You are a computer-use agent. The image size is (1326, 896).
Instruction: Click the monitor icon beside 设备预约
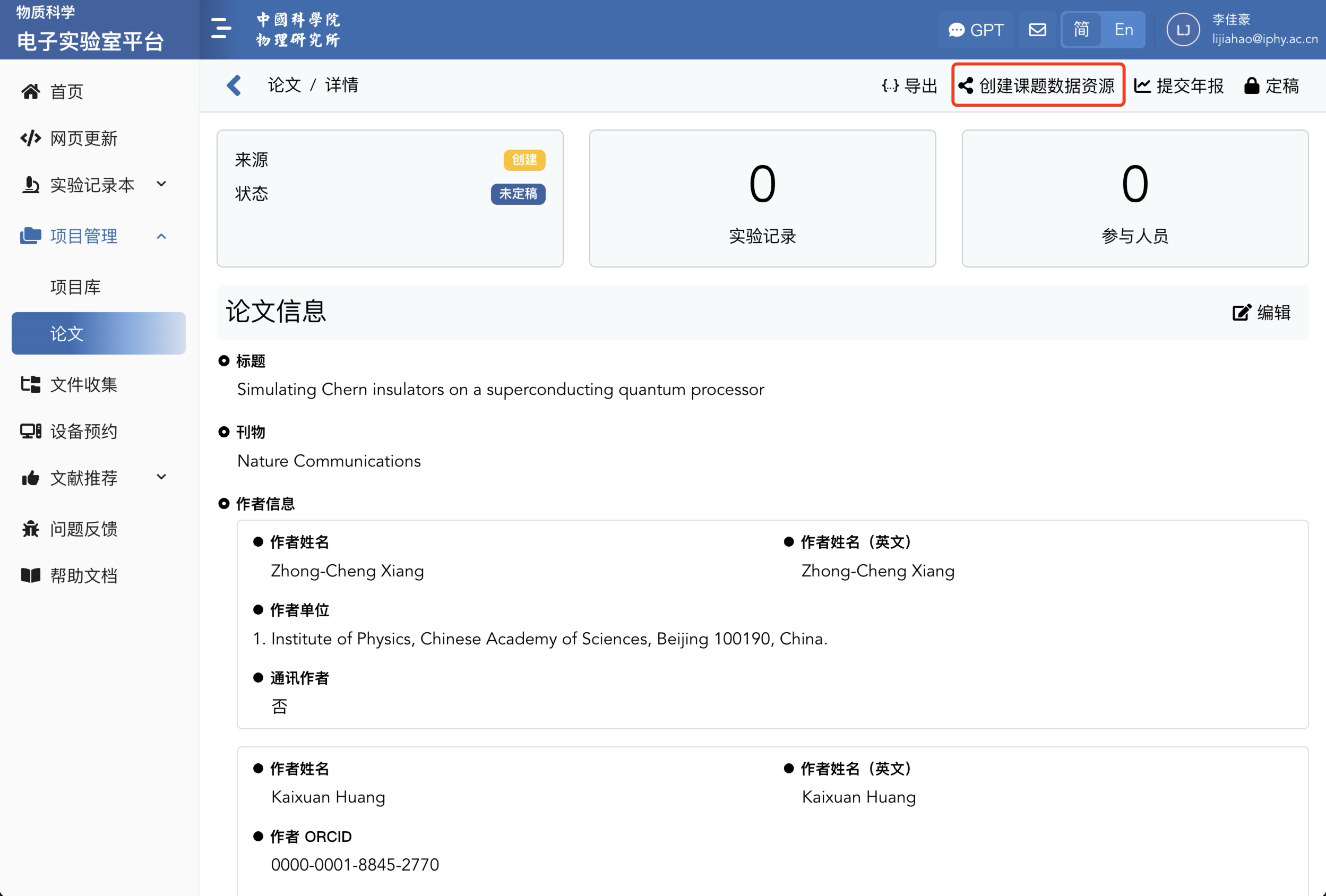point(31,431)
